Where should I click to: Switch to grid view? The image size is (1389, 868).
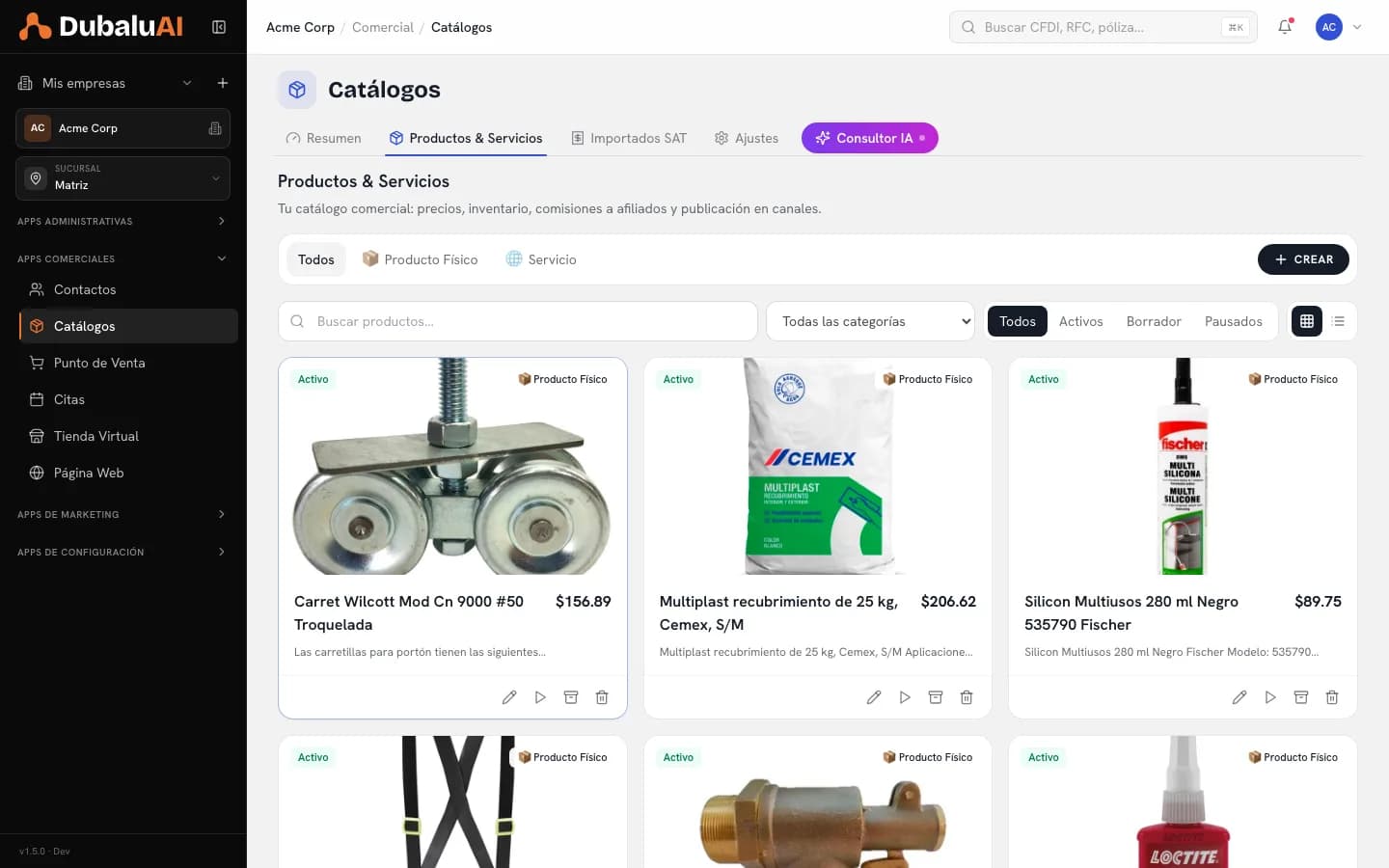[1307, 321]
